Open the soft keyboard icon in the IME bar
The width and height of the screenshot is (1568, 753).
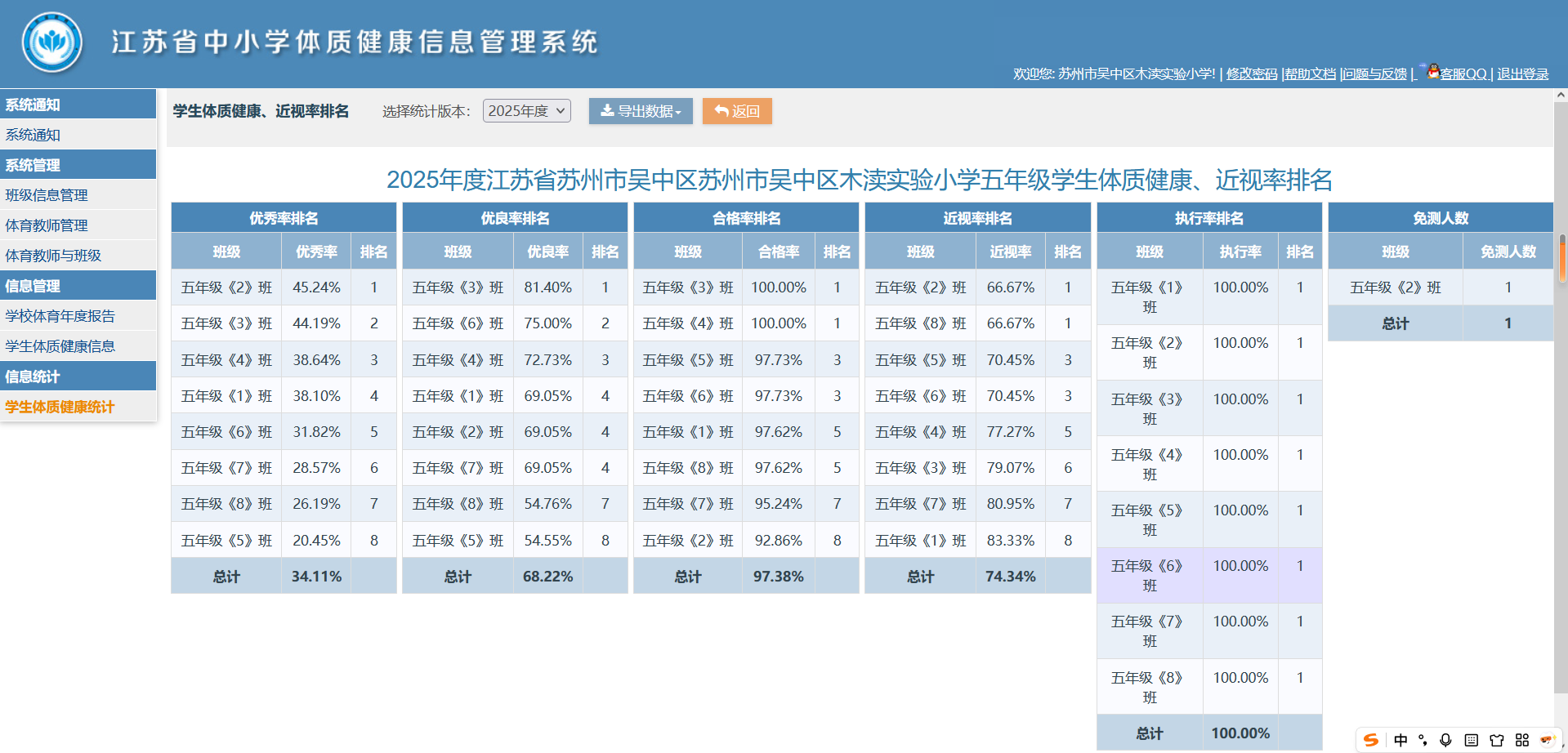click(x=1471, y=740)
